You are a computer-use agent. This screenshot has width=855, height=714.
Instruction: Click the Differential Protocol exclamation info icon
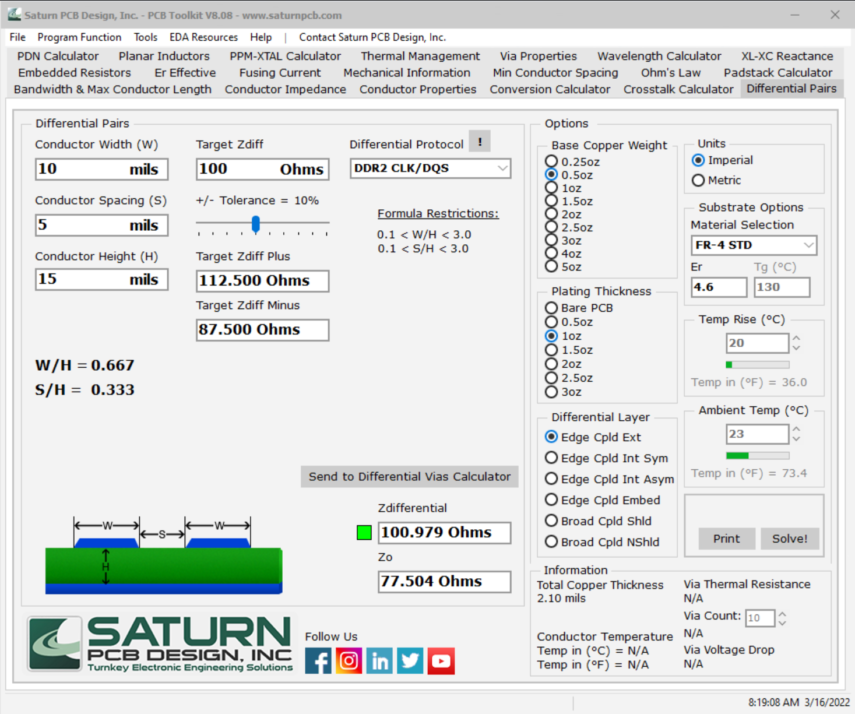480,143
